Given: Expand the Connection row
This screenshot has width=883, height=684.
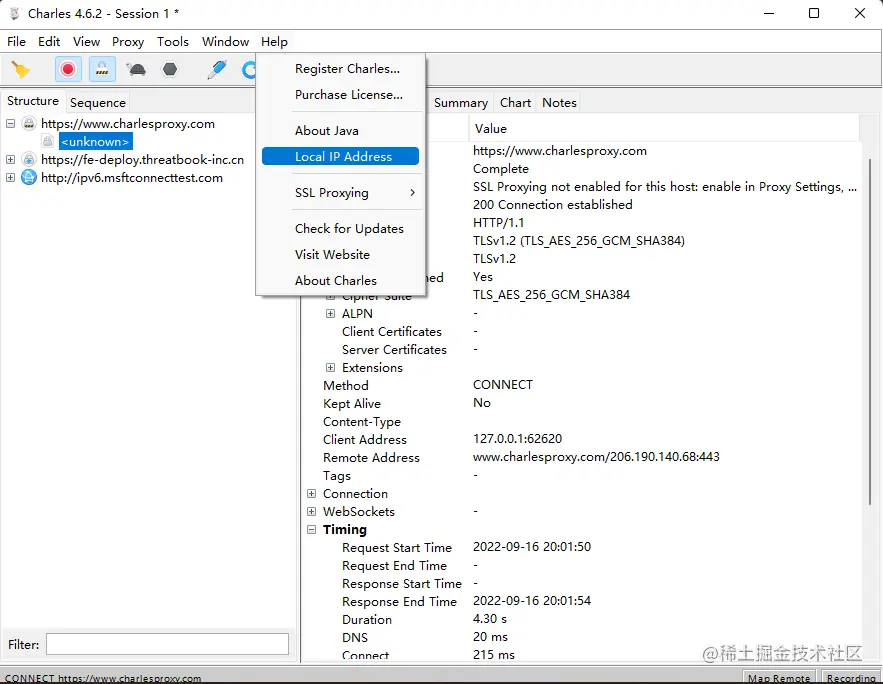Looking at the screenshot, I should point(311,494).
